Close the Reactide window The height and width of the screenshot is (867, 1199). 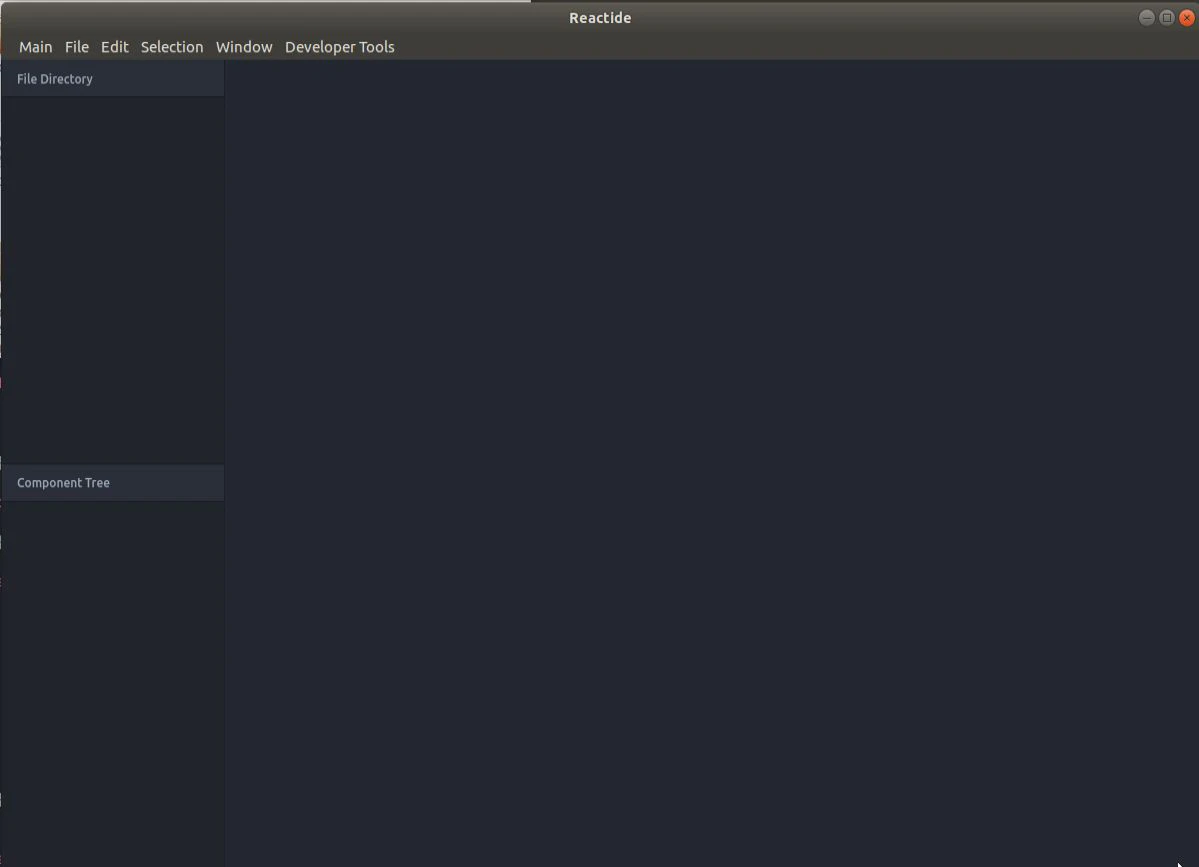[1187, 18]
